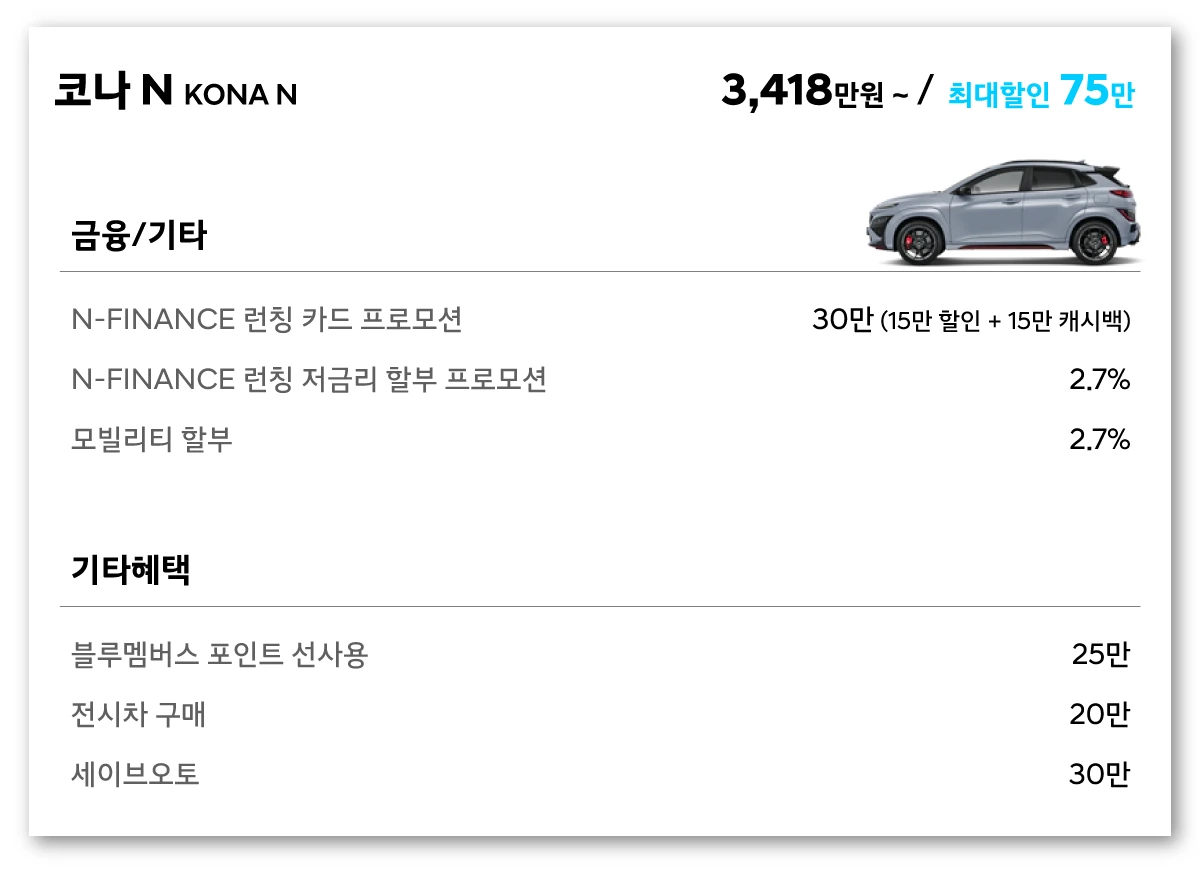
Task: Click the 20만 전시차 구매 amount
Action: pos(1099,715)
